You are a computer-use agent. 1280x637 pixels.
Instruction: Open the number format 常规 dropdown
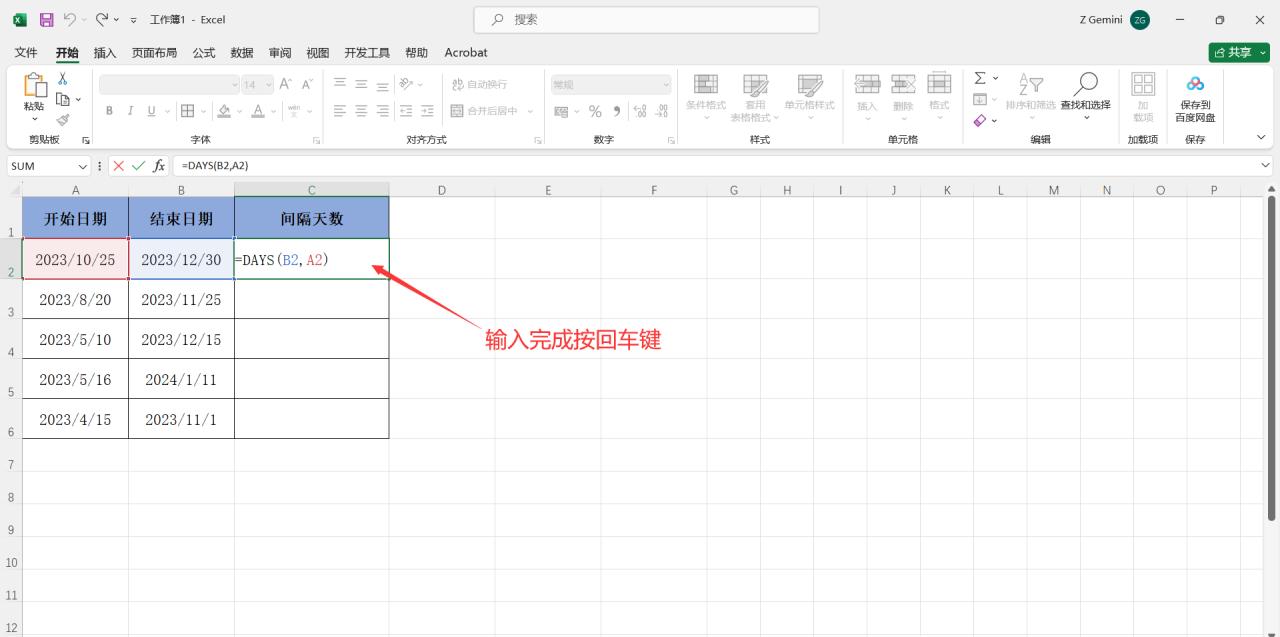667,85
